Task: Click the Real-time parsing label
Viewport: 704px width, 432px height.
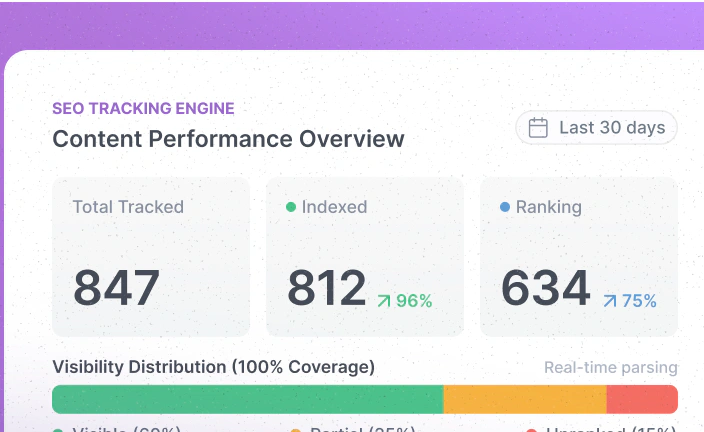Action: point(611,367)
